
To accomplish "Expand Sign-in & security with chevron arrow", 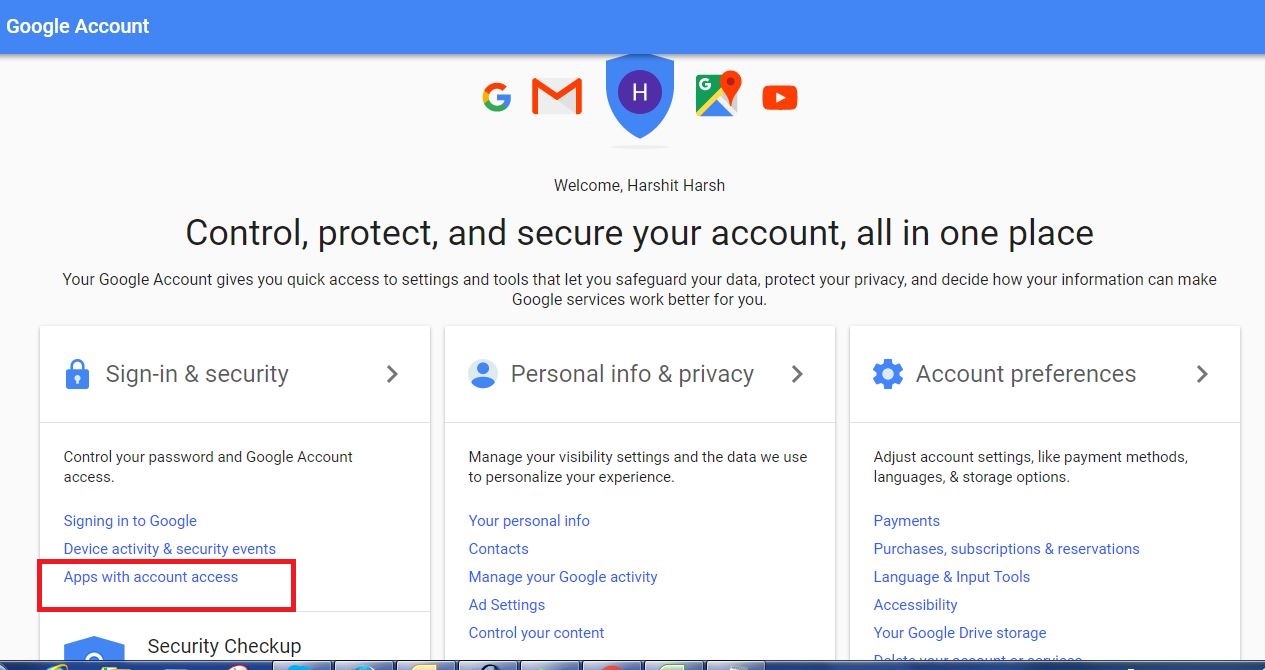I will (x=393, y=374).
